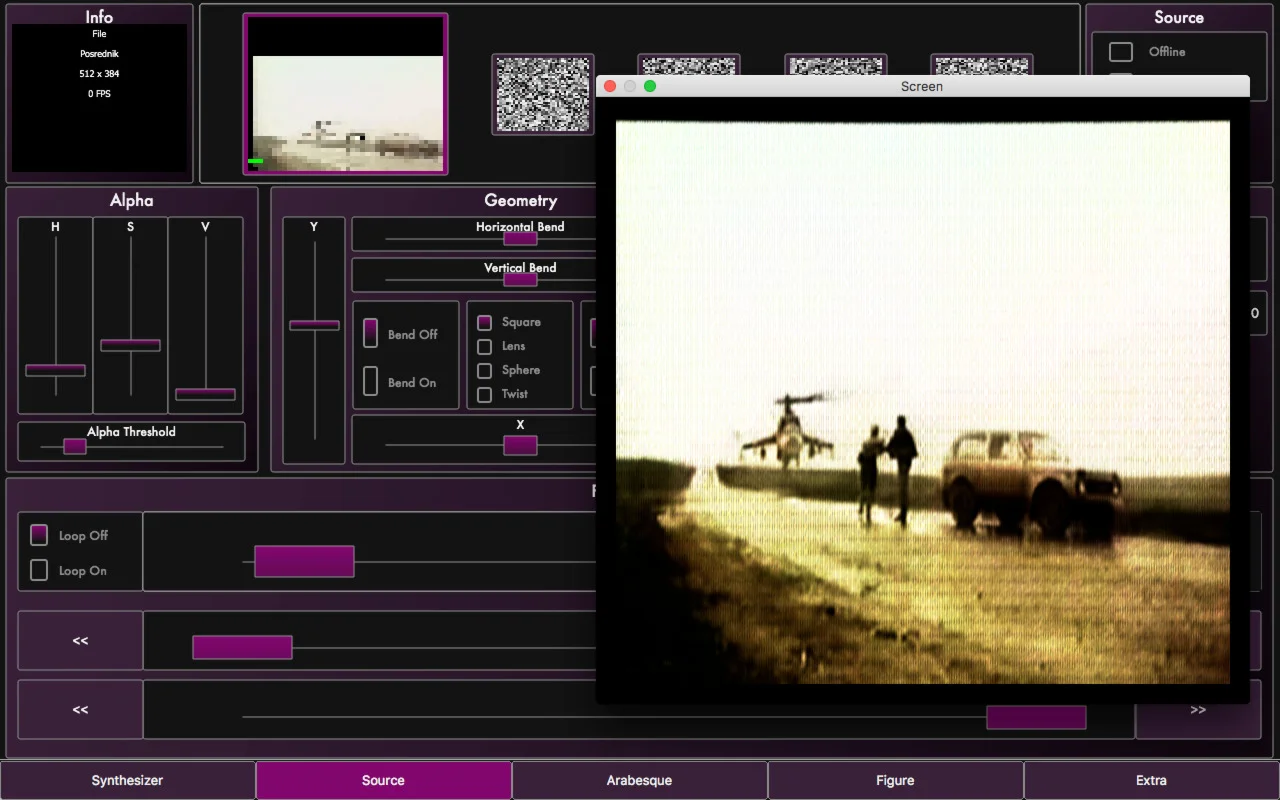Click the Alpha S channel slider handle
This screenshot has height=800, width=1280.
tap(130, 345)
